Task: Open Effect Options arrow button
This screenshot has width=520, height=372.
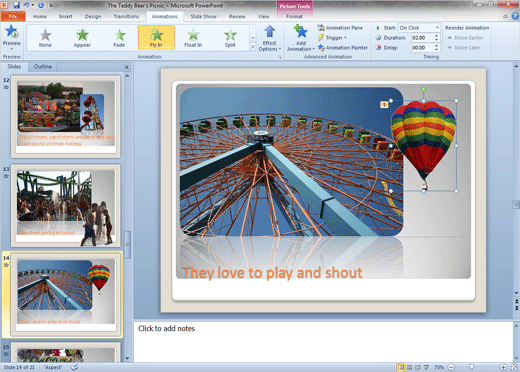Action: click(x=270, y=38)
